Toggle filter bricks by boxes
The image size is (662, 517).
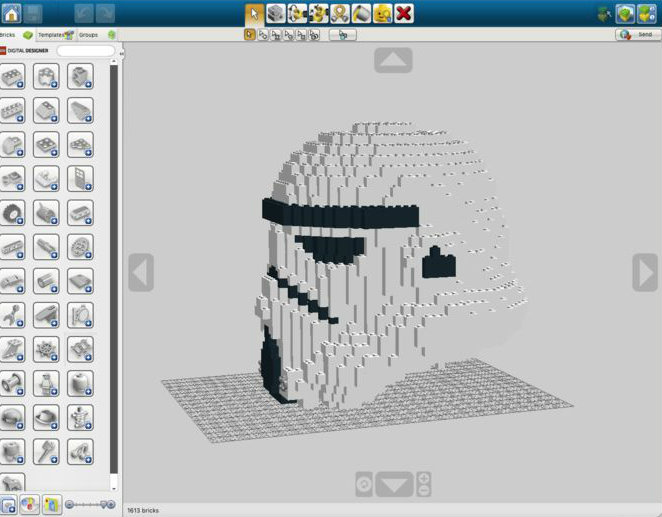point(52,505)
